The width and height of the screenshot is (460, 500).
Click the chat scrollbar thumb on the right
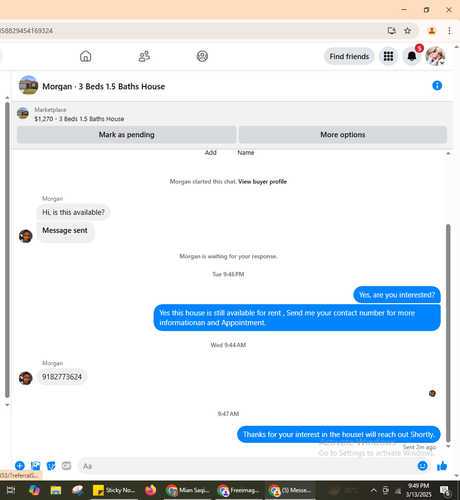click(x=448, y=333)
